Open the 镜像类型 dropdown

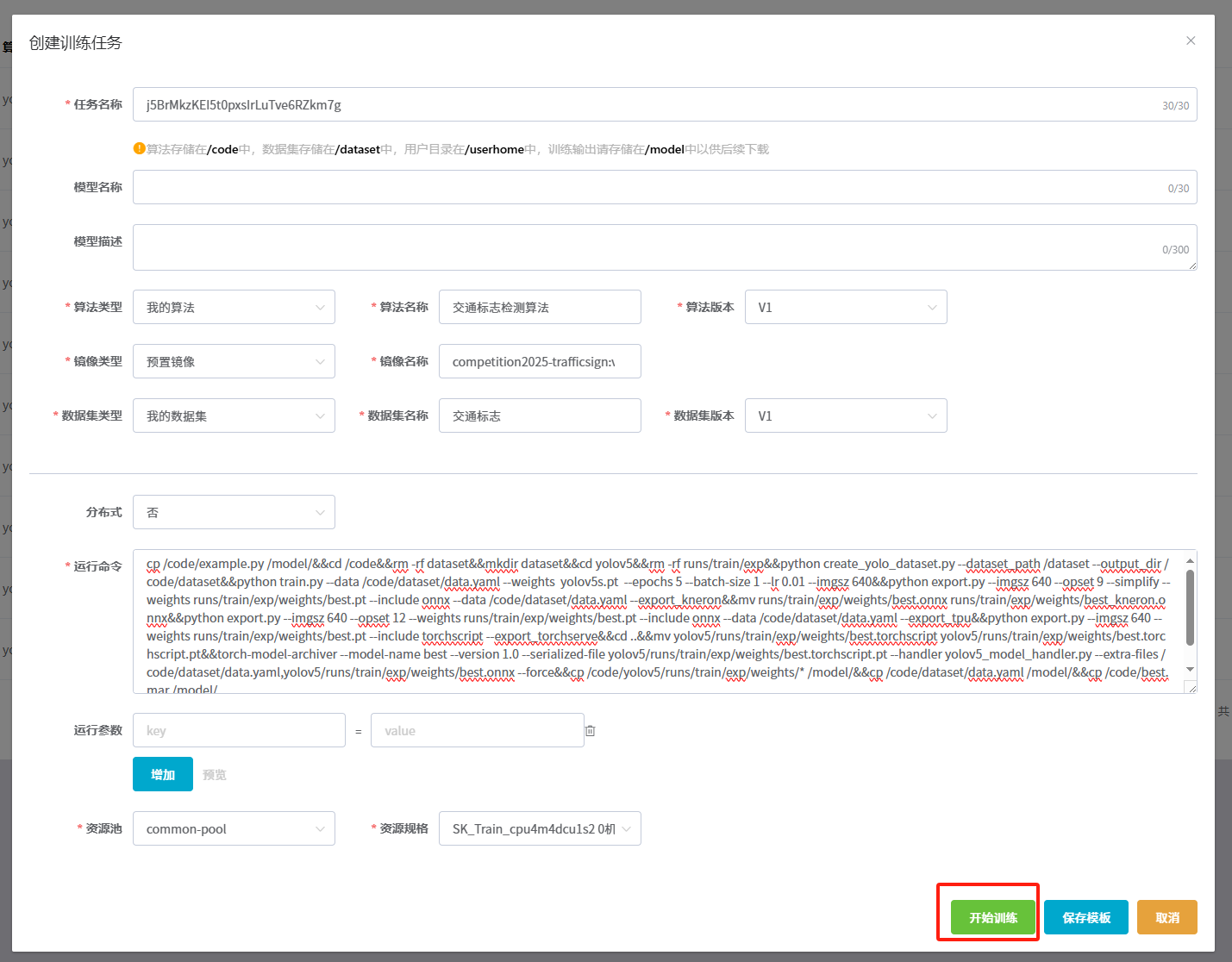click(234, 362)
